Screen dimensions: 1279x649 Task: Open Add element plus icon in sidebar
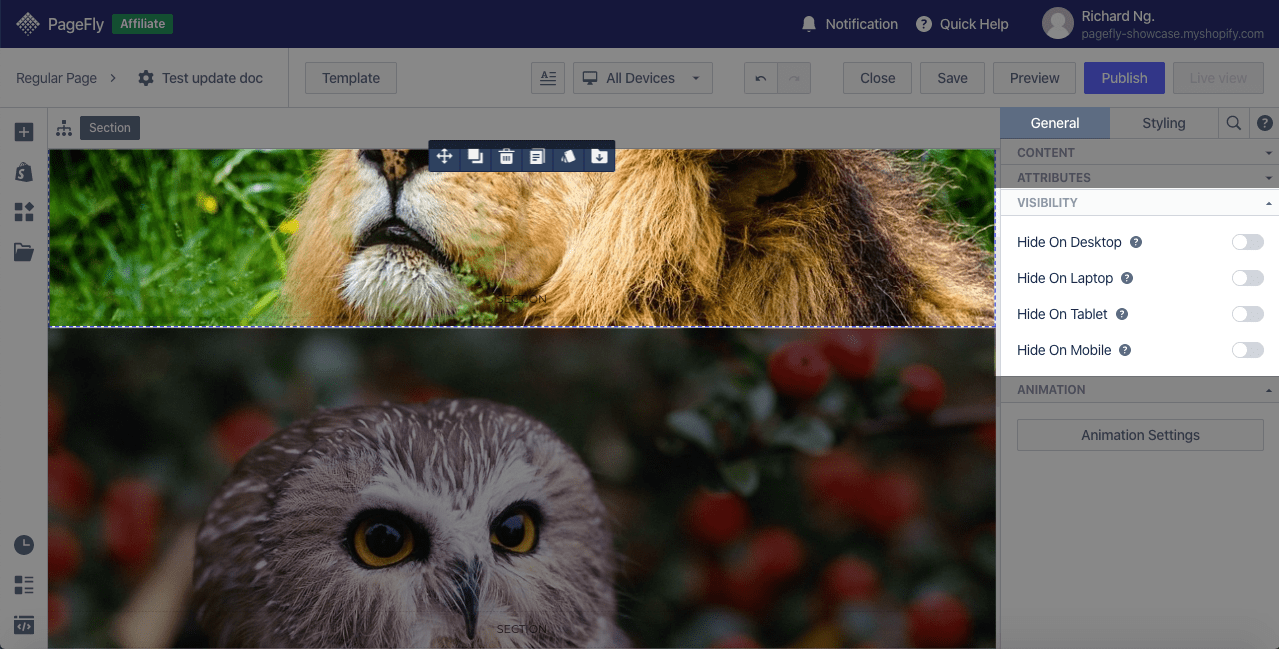pyautogui.click(x=24, y=132)
